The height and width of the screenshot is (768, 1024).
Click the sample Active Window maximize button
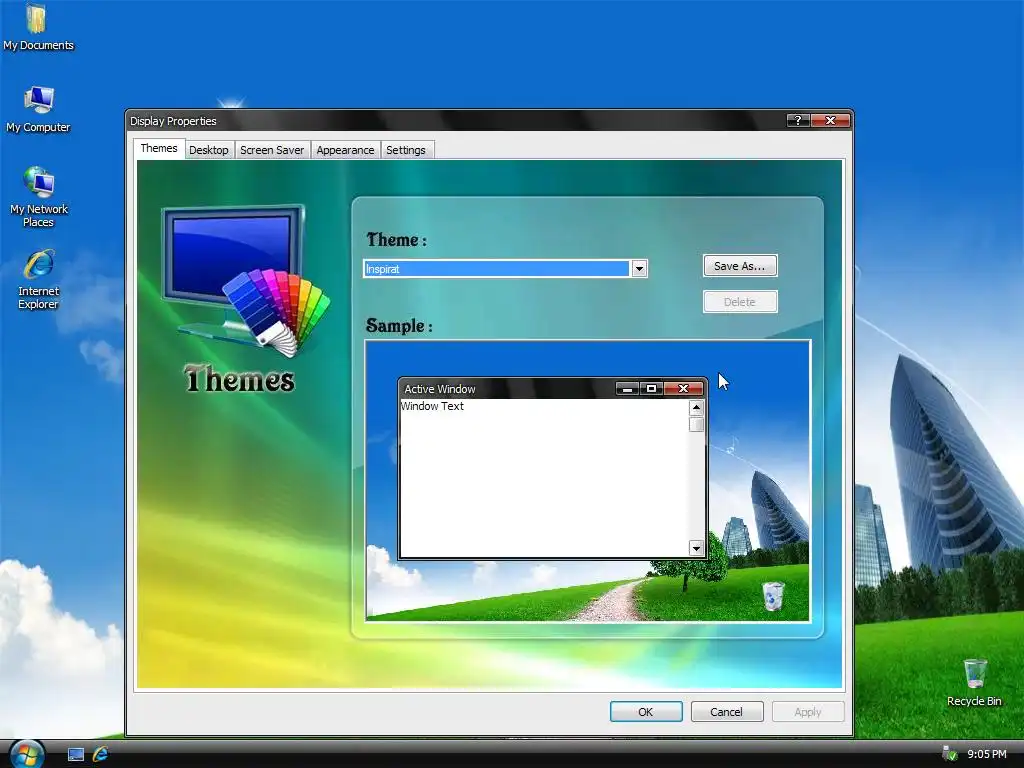[x=651, y=389]
